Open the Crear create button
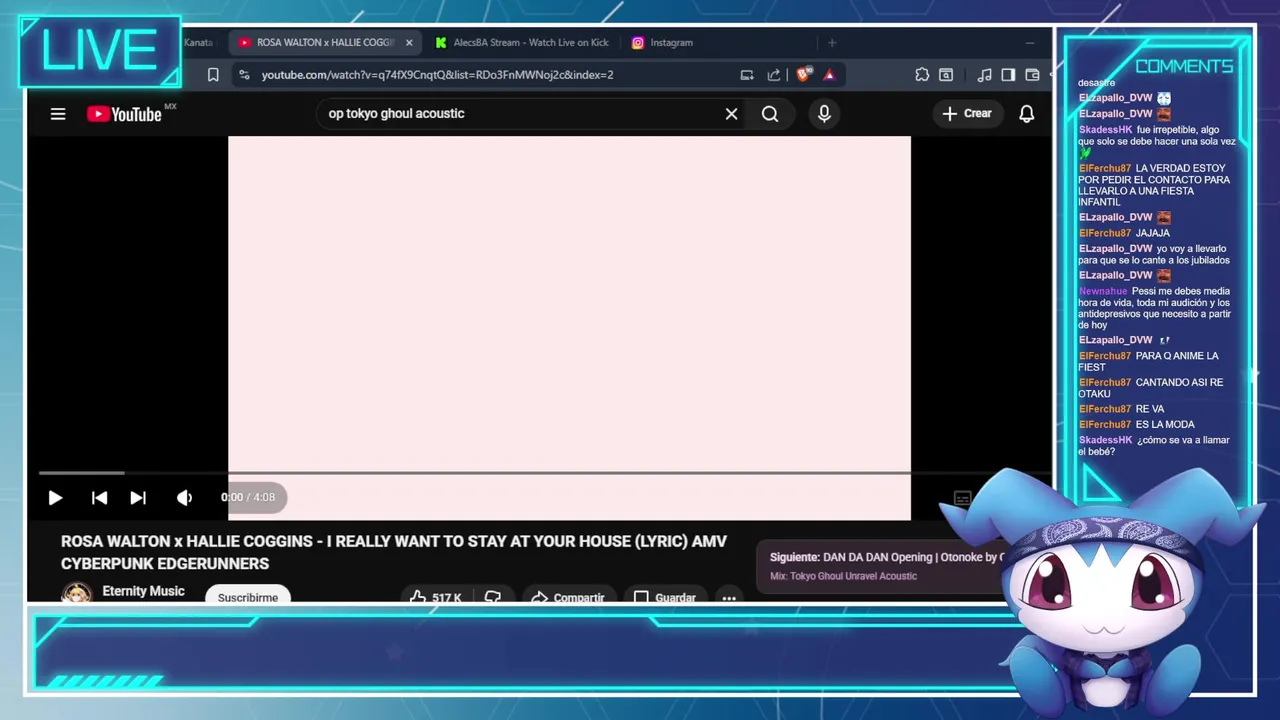Viewport: 1280px width, 720px height. 966,114
